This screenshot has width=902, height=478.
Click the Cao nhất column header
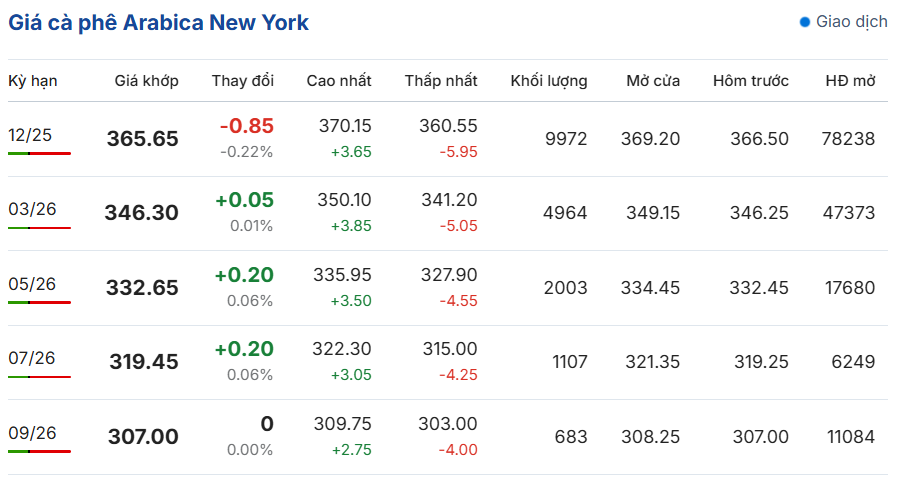(339, 81)
